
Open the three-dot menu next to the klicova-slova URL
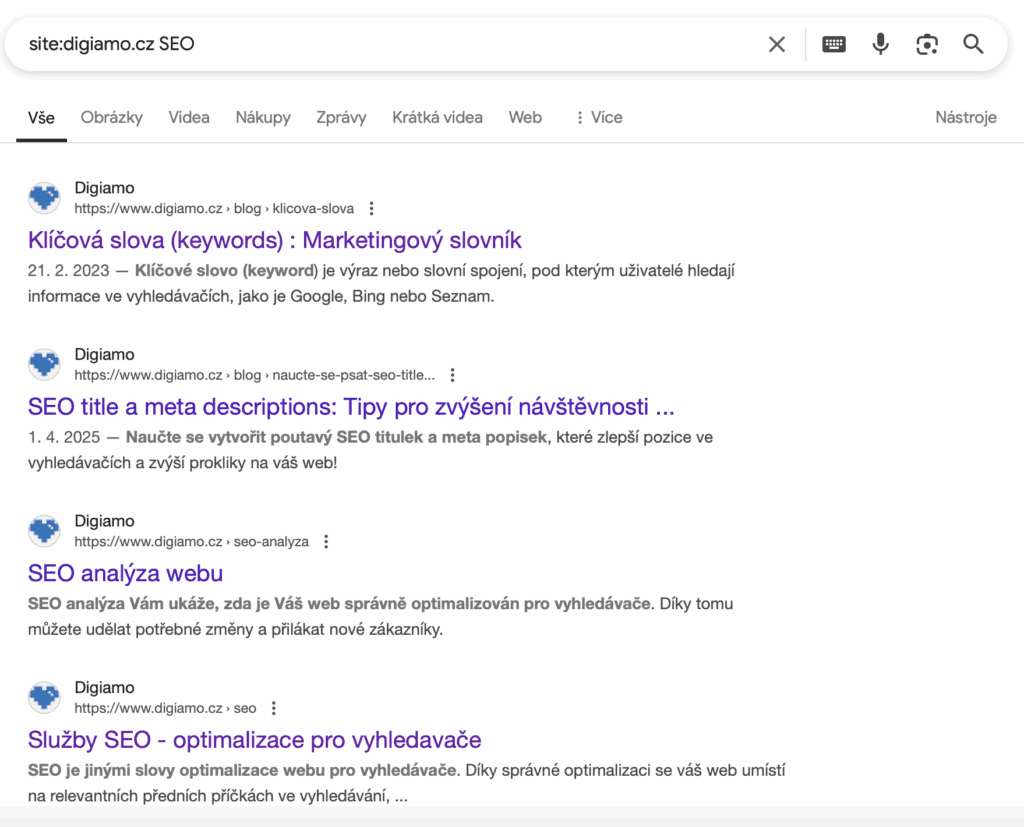[371, 208]
